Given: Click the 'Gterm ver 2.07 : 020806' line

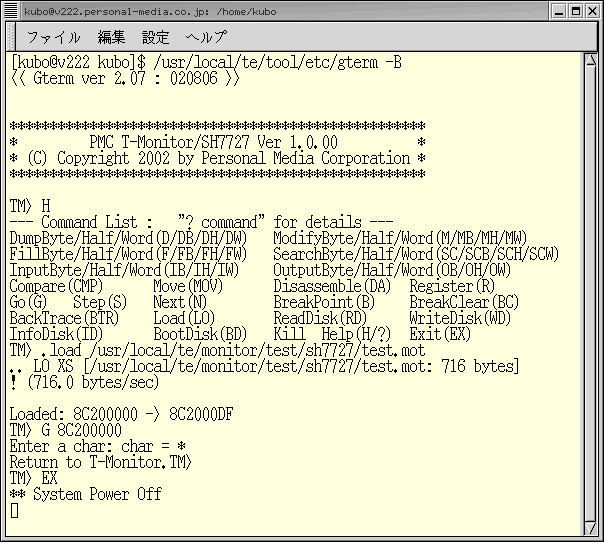Looking at the screenshot, I should pyautogui.click(x=125, y=78).
